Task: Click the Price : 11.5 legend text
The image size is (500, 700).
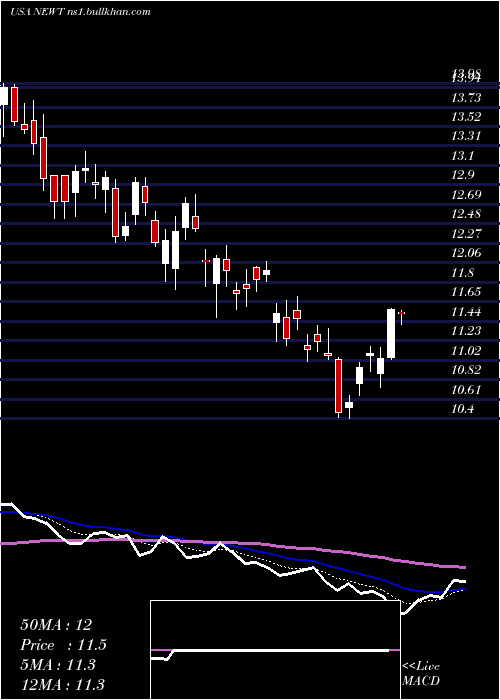Action: coord(64,645)
